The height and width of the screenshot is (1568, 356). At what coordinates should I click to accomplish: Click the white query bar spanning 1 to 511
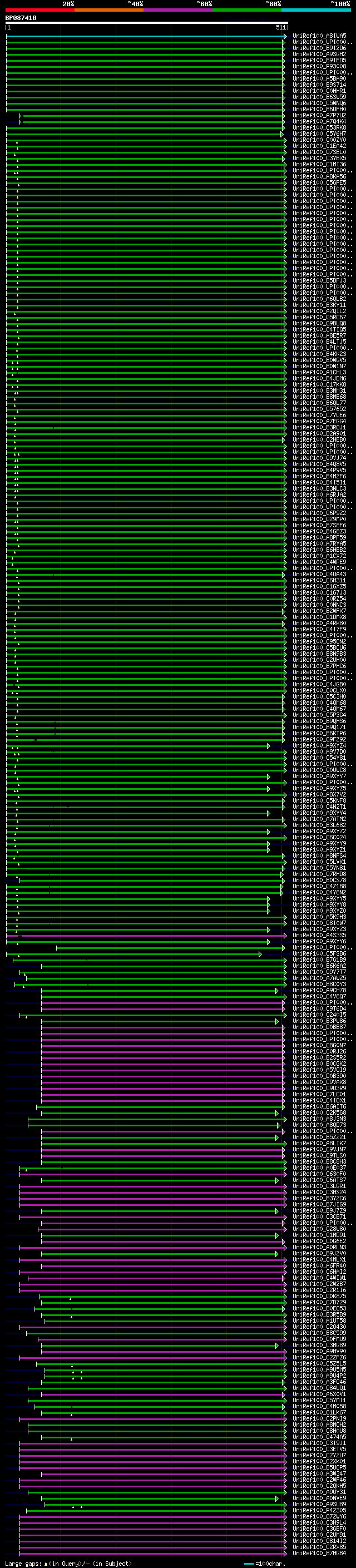pyautogui.click(x=147, y=23)
